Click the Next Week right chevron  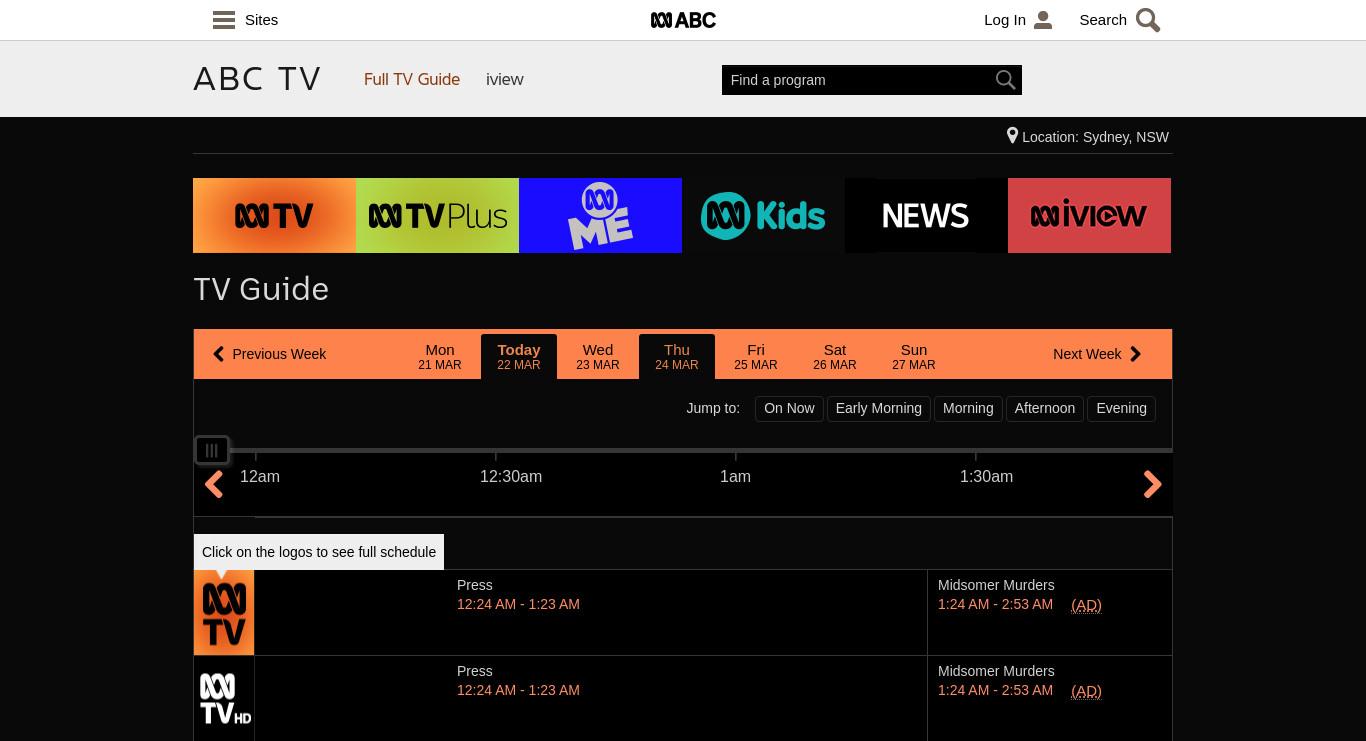pos(1135,354)
